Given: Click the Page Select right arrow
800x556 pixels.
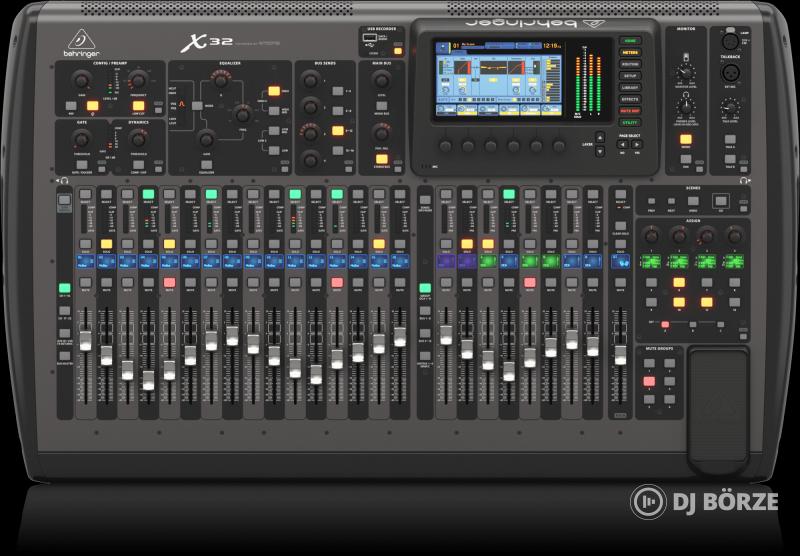Looking at the screenshot, I should coord(637,144).
